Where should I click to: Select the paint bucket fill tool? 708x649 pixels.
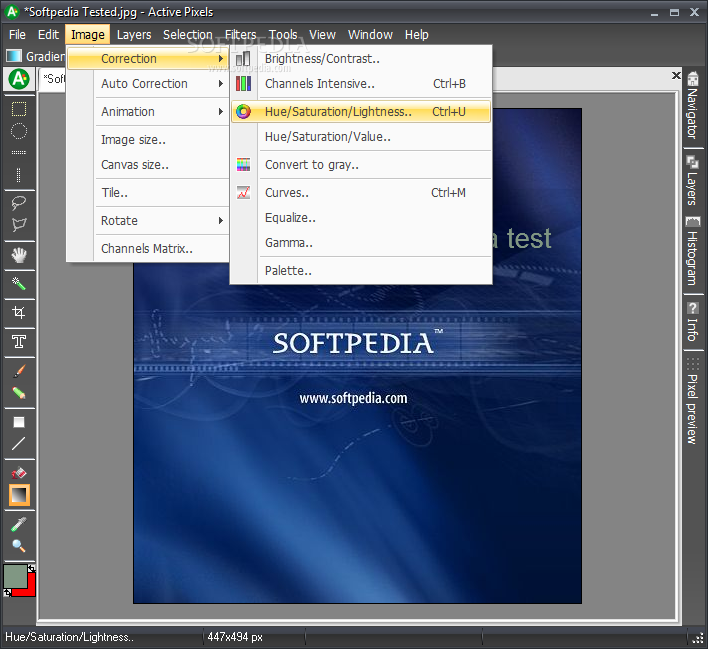[19, 473]
